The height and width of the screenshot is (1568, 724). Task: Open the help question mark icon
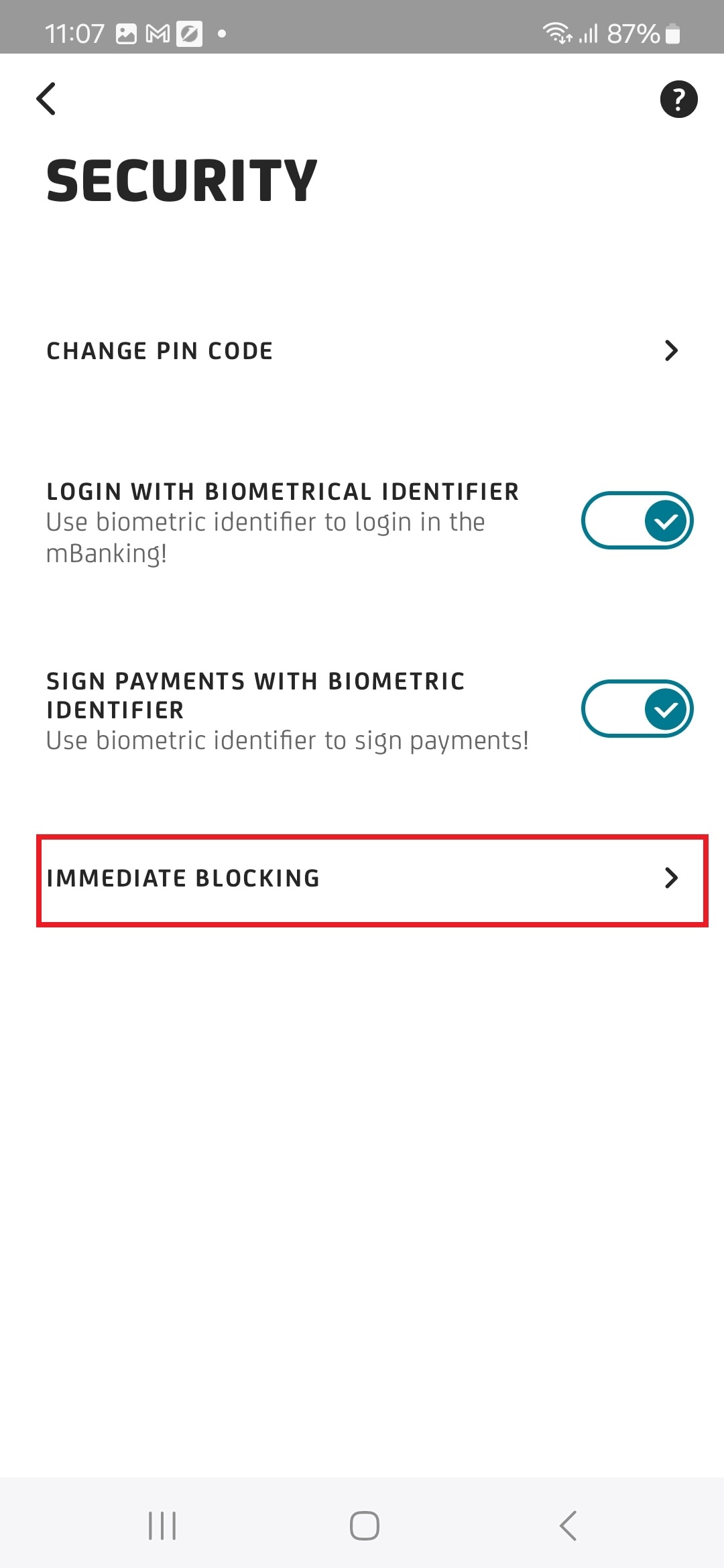coord(678,99)
